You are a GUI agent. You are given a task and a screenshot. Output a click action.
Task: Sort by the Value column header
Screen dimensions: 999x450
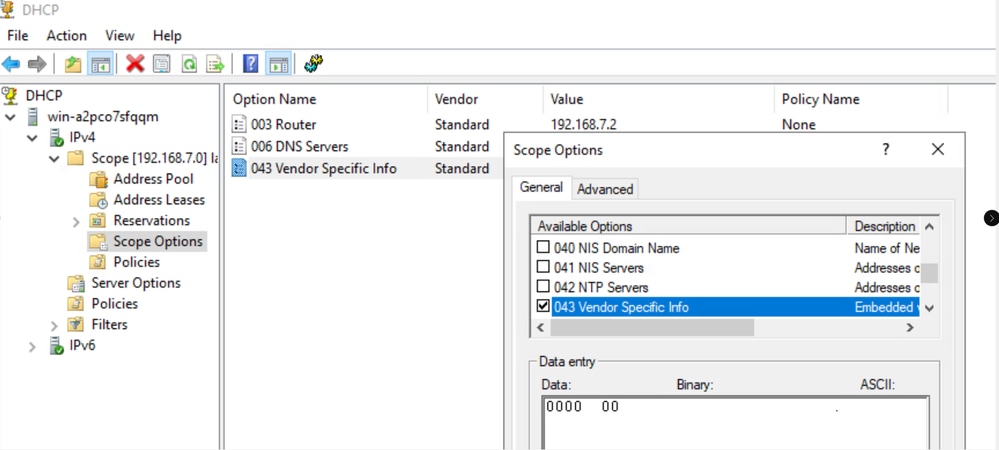[659, 99]
